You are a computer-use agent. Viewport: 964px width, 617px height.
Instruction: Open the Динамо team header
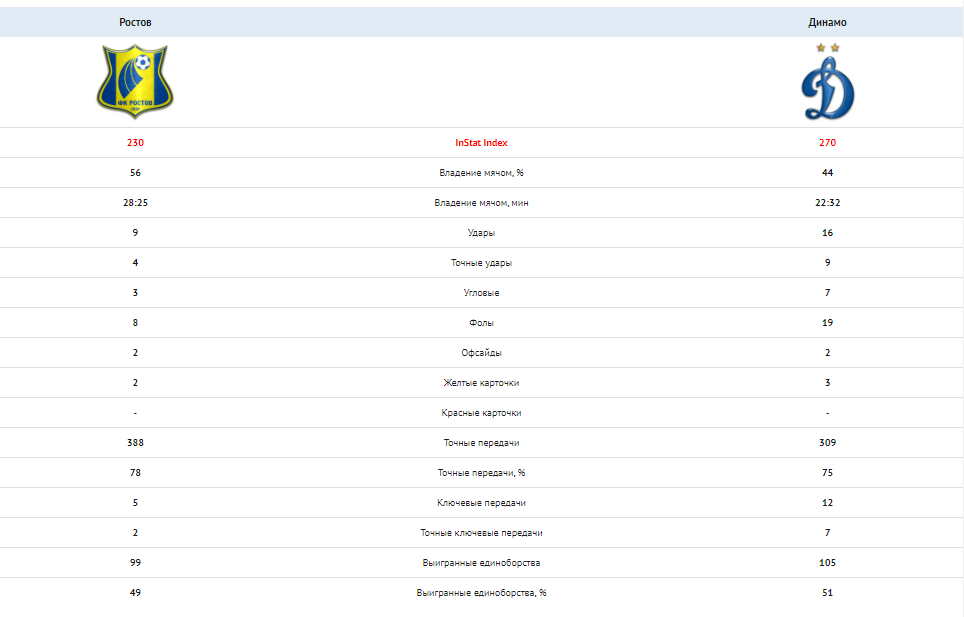coord(828,22)
